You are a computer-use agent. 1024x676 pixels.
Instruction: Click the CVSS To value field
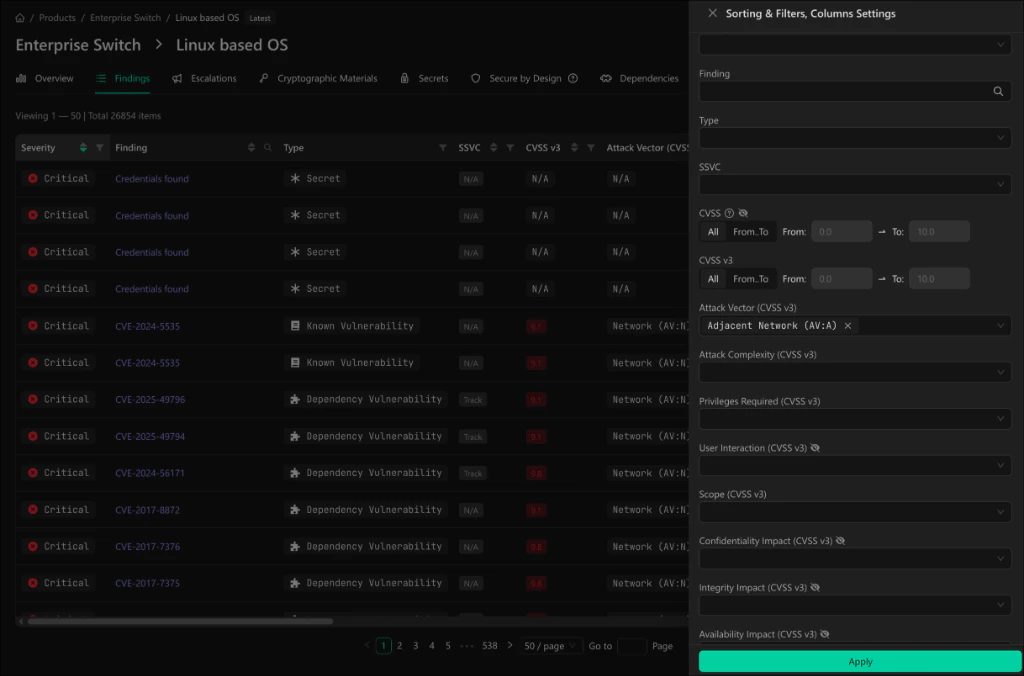939,232
